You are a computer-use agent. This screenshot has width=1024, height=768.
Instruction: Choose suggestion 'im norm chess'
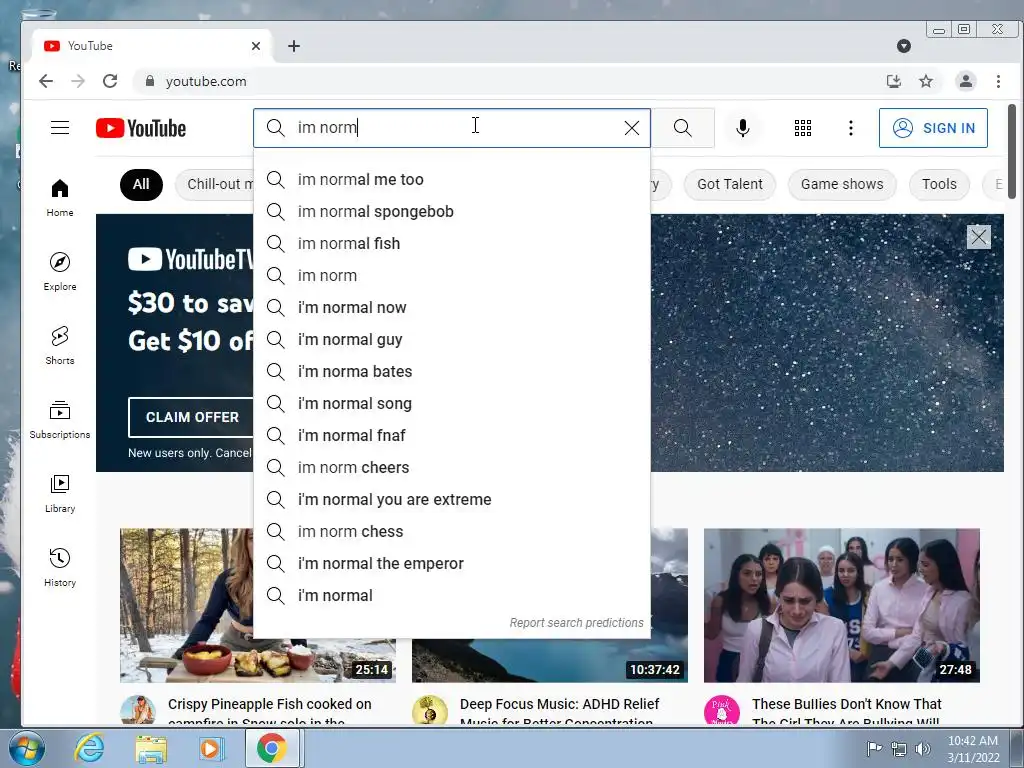tap(452, 532)
